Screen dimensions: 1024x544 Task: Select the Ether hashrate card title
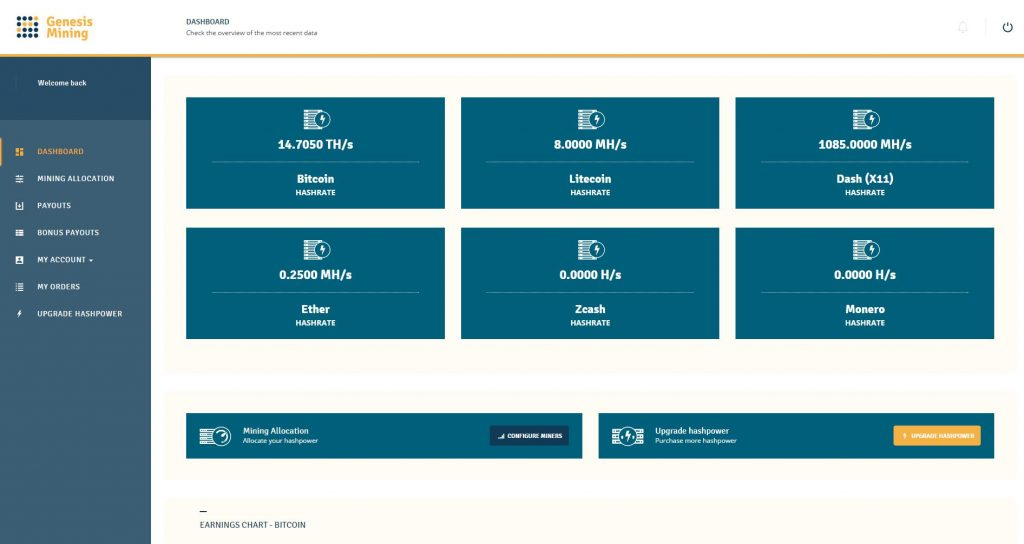tap(315, 309)
